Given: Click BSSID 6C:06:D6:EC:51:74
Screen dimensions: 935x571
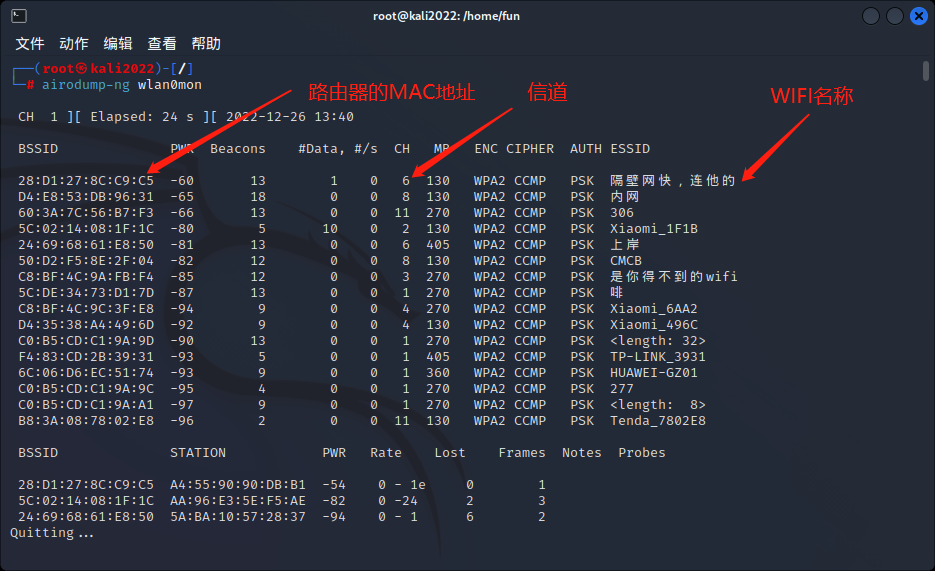Looking at the screenshot, I should (86, 373).
